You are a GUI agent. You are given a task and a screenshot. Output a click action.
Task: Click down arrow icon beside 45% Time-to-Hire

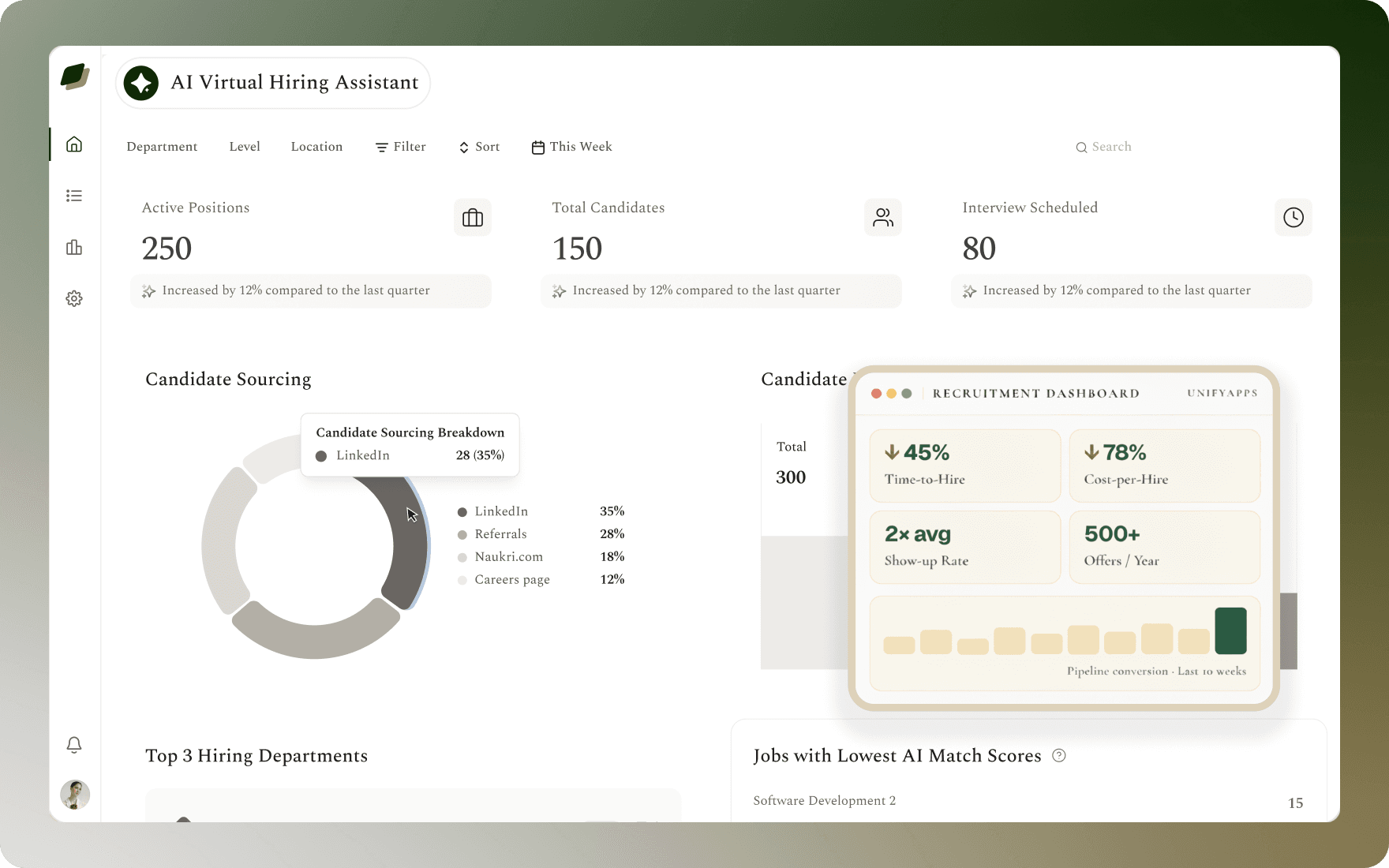coord(892,452)
